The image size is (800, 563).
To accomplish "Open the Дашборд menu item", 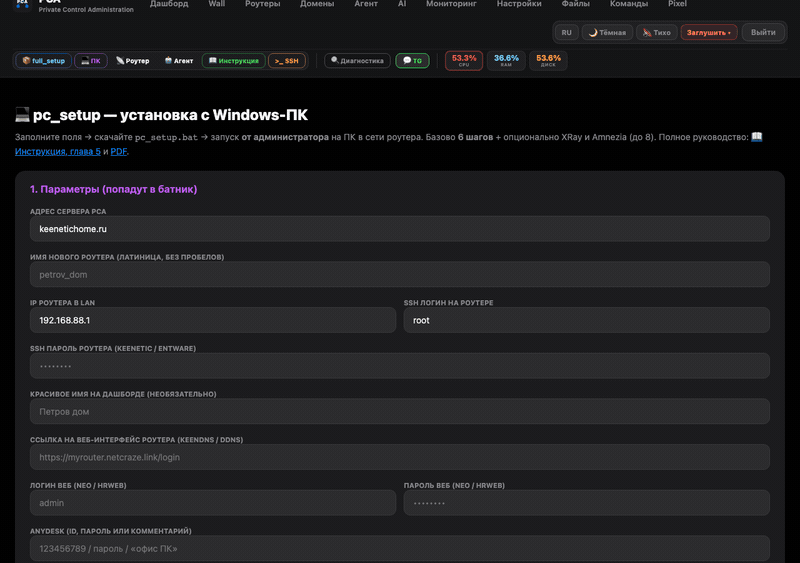I will [169, 4].
